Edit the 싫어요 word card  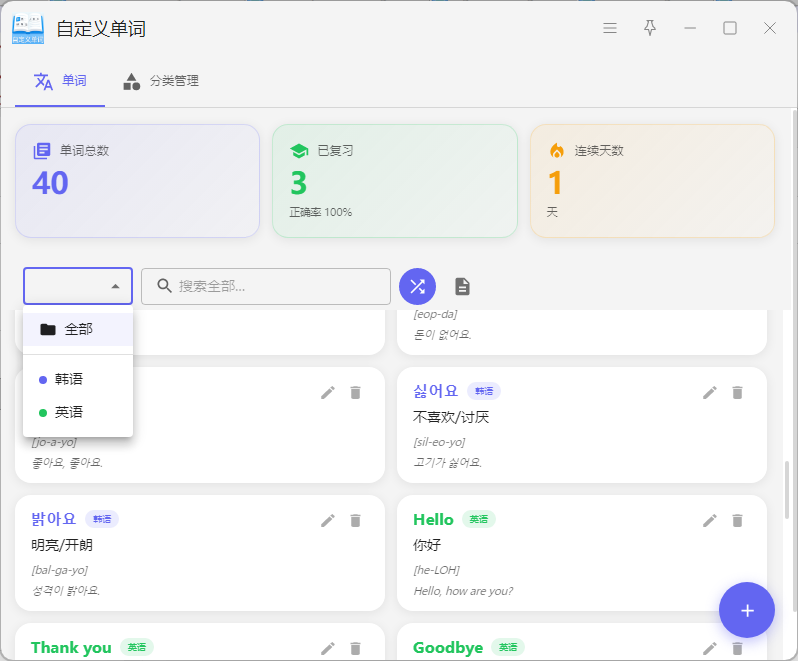click(710, 392)
